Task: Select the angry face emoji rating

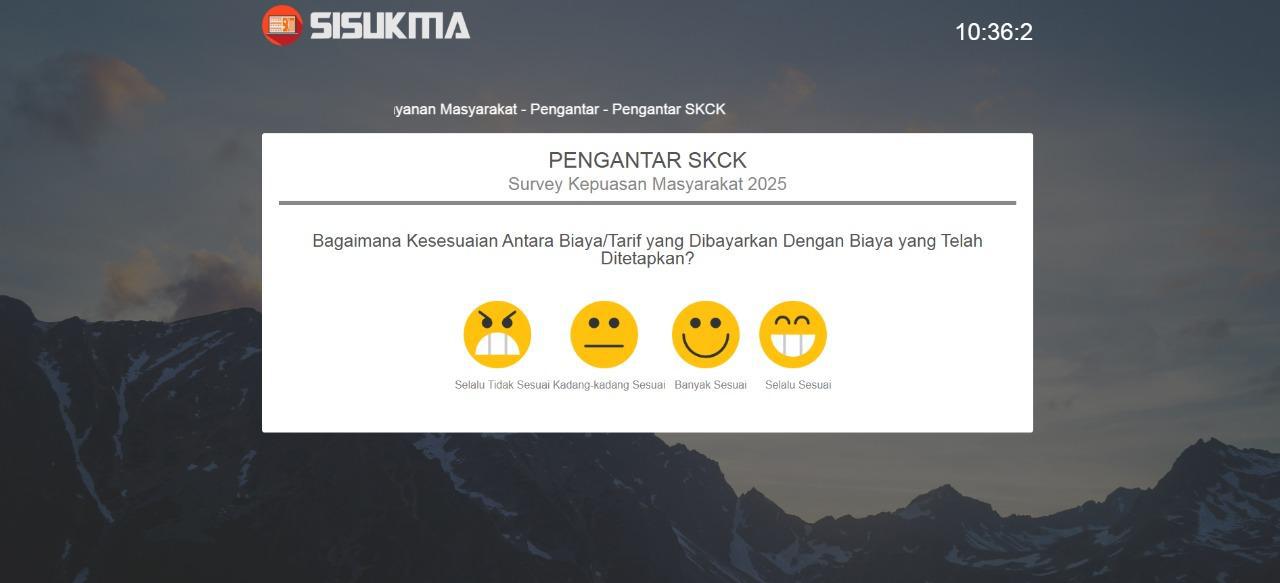Action: point(497,334)
